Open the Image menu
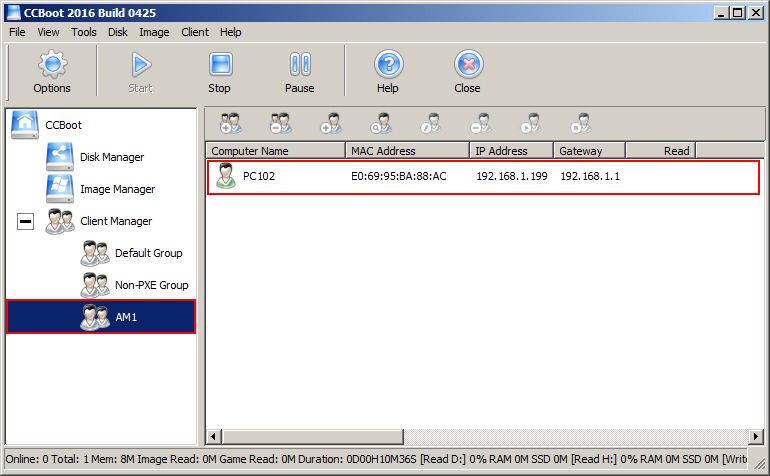 coord(154,32)
